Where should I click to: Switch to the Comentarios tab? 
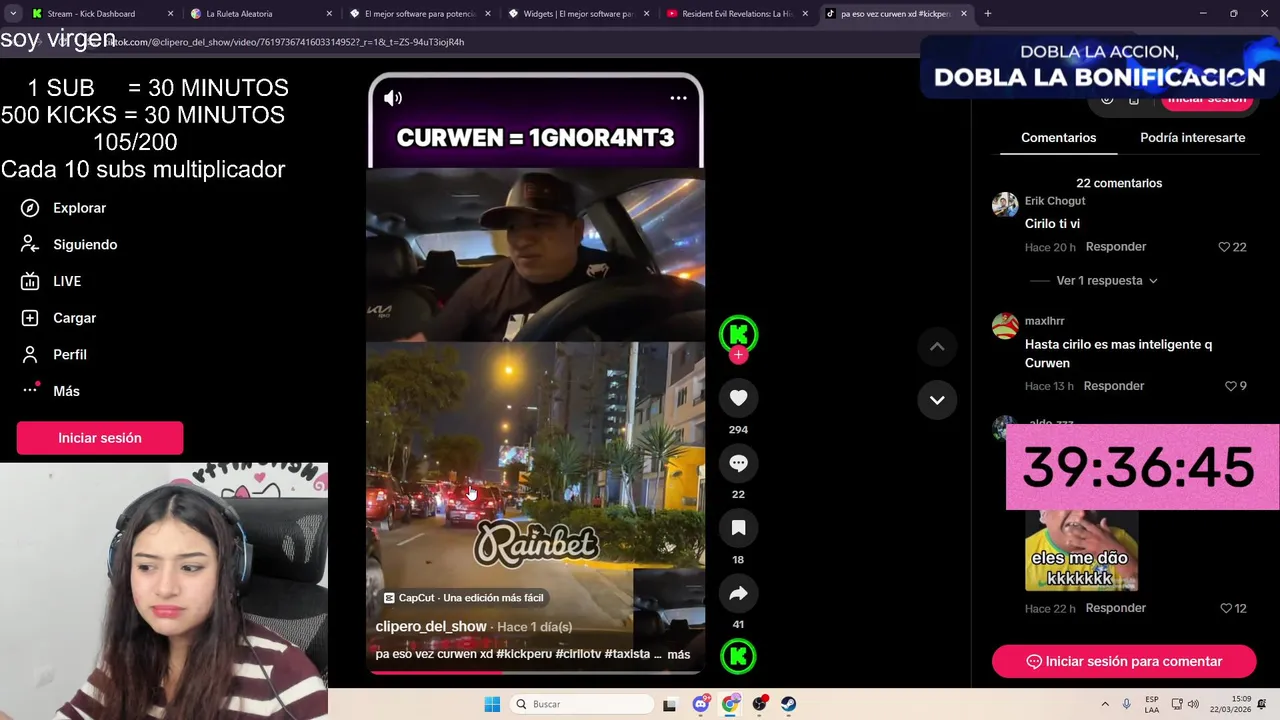1058,138
